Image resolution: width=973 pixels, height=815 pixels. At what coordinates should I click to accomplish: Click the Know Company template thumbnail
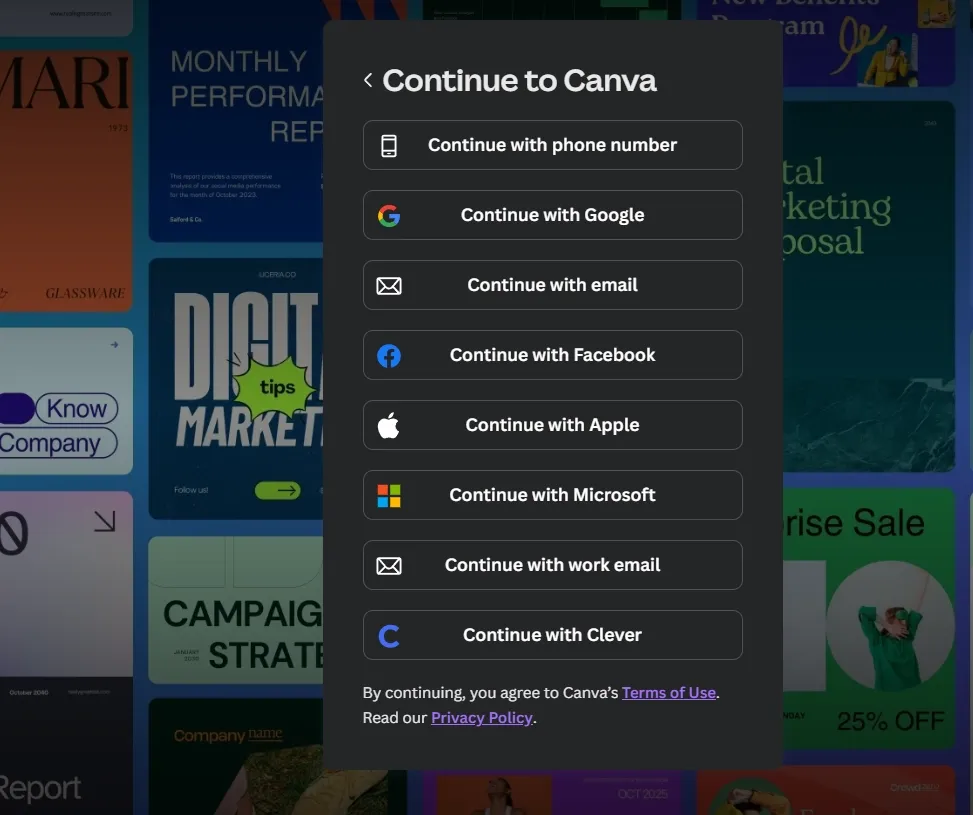click(x=66, y=402)
